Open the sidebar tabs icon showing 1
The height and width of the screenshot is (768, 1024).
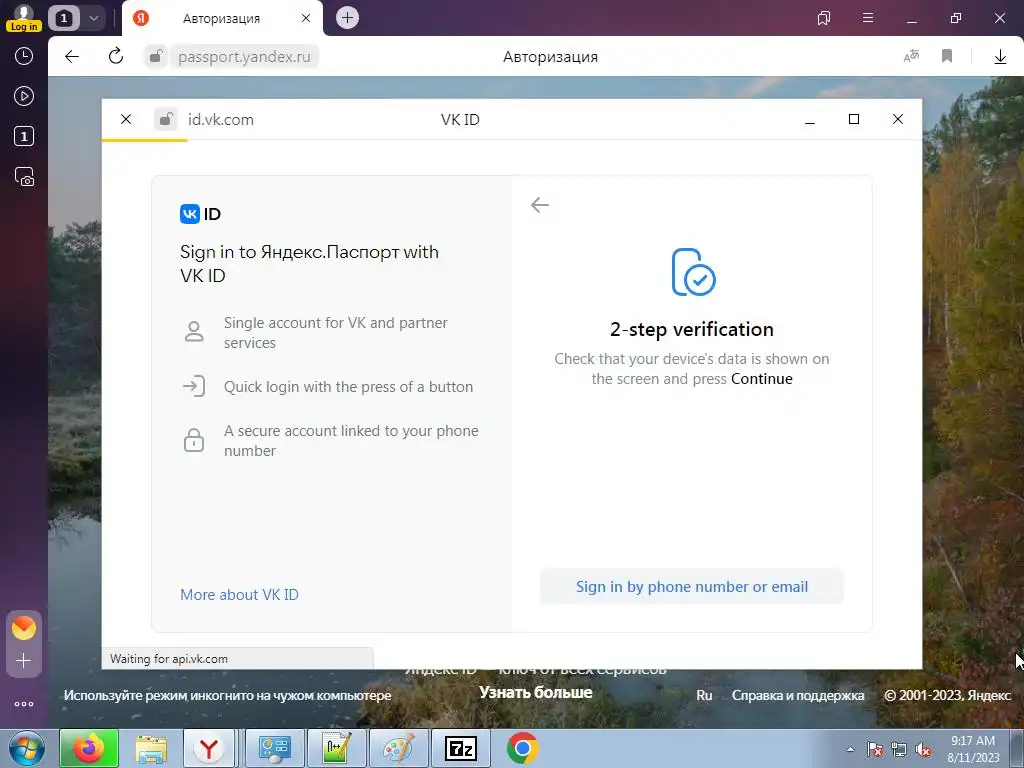24,136
